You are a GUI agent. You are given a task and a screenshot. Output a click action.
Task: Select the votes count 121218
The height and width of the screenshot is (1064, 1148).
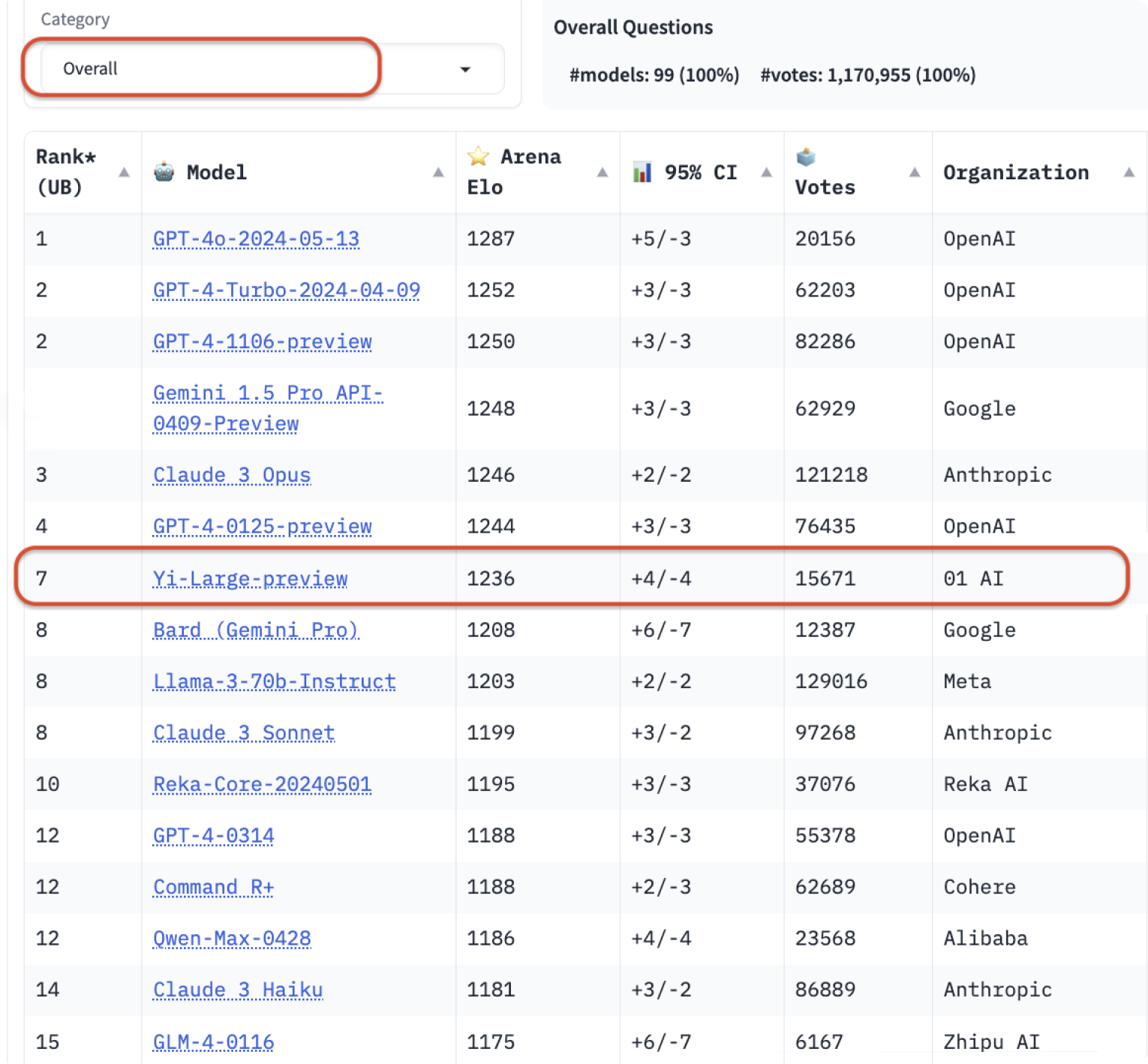pyautogui.click(x=831, y=475)
